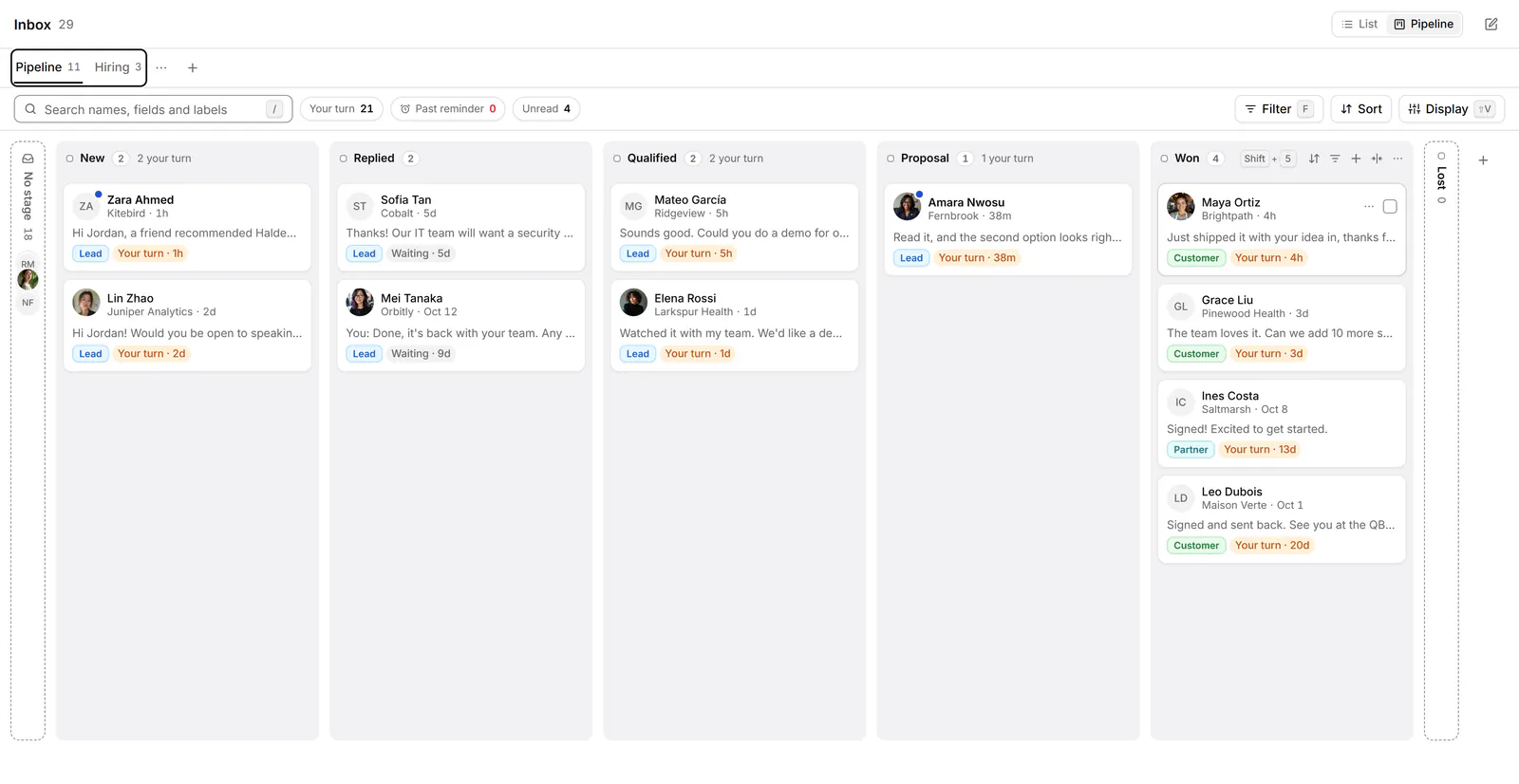Screen dimensions: 1519x784
Task: Select the Hiring 3 tab
Action: pos(118,67)
